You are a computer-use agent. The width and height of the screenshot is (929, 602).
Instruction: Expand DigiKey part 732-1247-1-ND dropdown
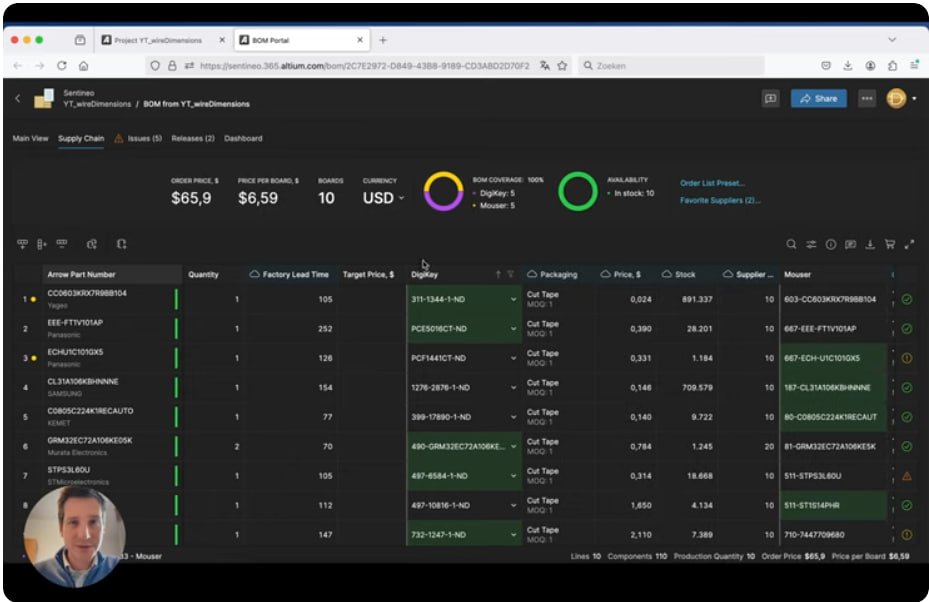point(513,534)
